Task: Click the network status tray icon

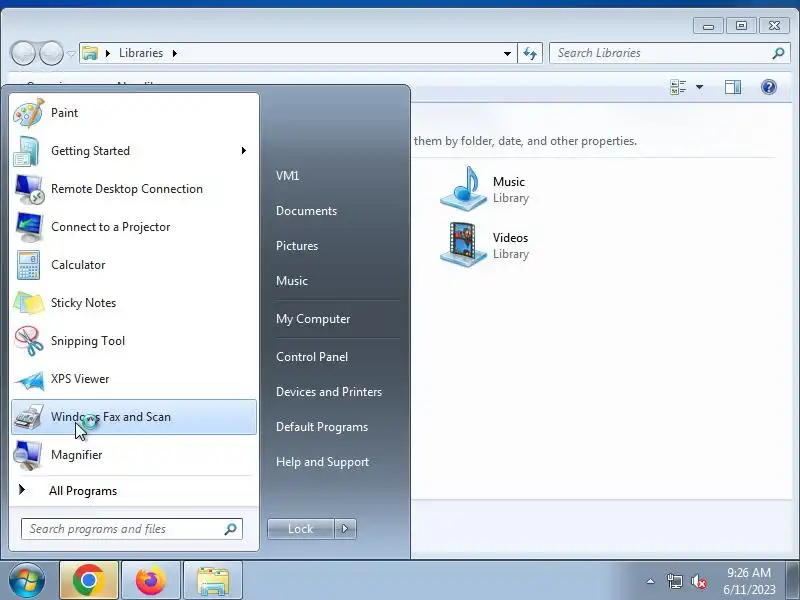Action: point(674,581)
